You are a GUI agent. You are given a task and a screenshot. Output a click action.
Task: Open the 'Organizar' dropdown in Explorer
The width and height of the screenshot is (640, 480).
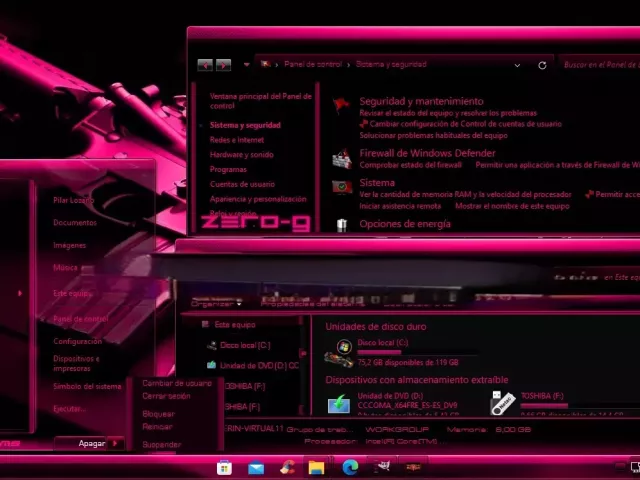(216, 304)
